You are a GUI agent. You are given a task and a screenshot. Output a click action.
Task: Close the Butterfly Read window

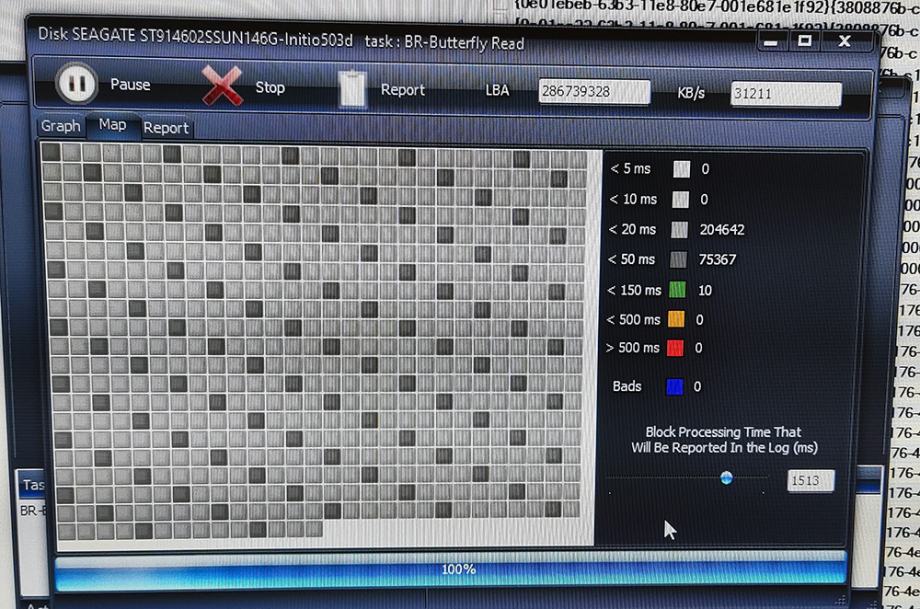click(x=844, y=41)
